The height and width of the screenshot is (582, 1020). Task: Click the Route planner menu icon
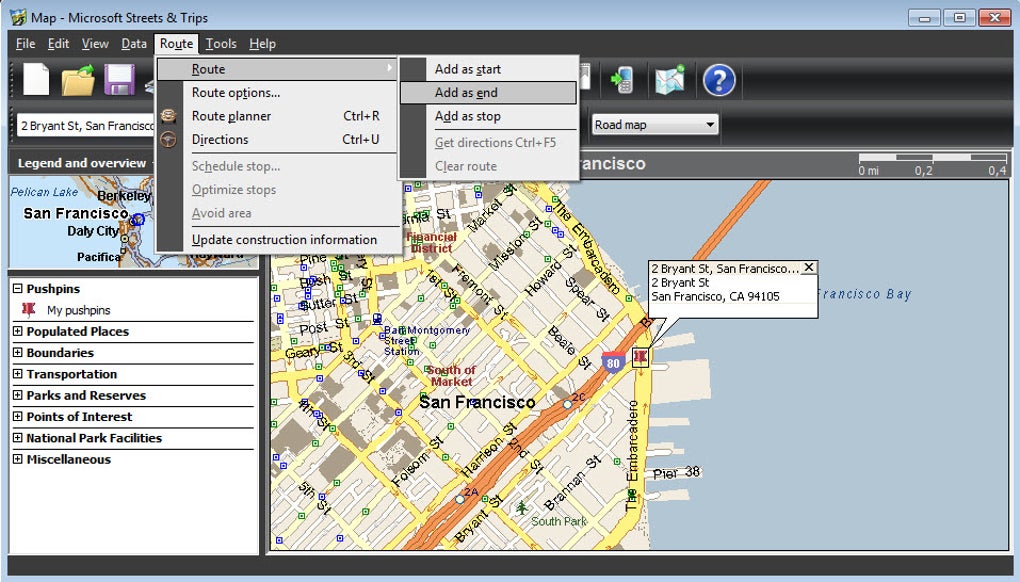[x=168, y=116]
